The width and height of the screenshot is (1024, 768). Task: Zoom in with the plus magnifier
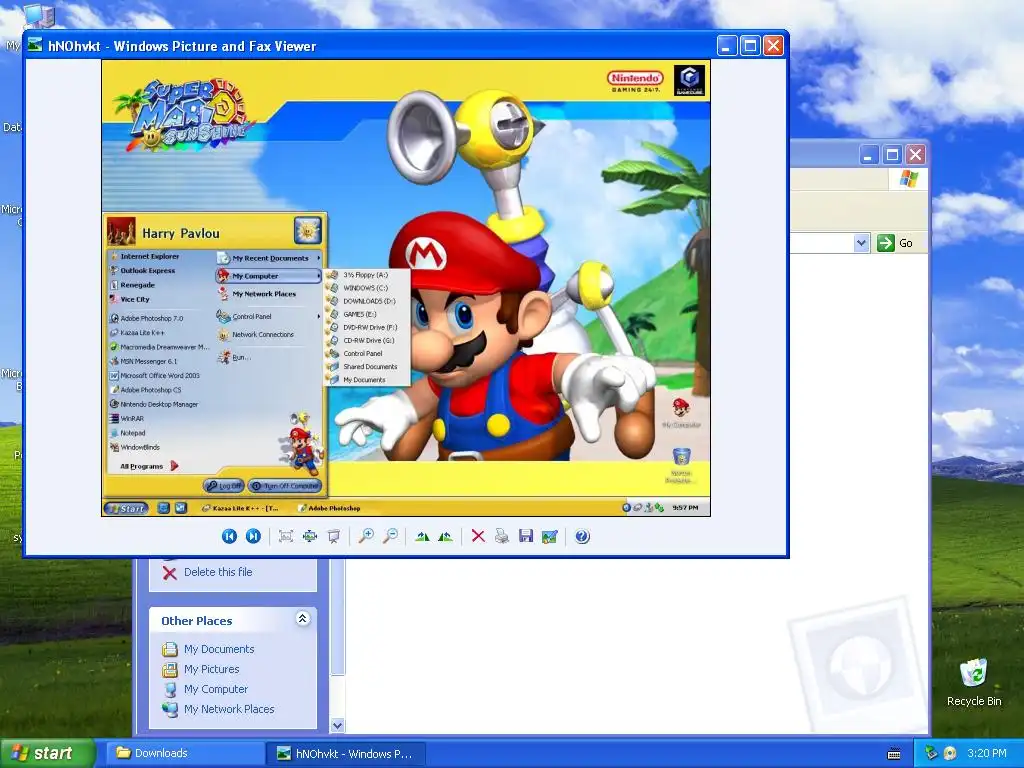tap(366, 536)
